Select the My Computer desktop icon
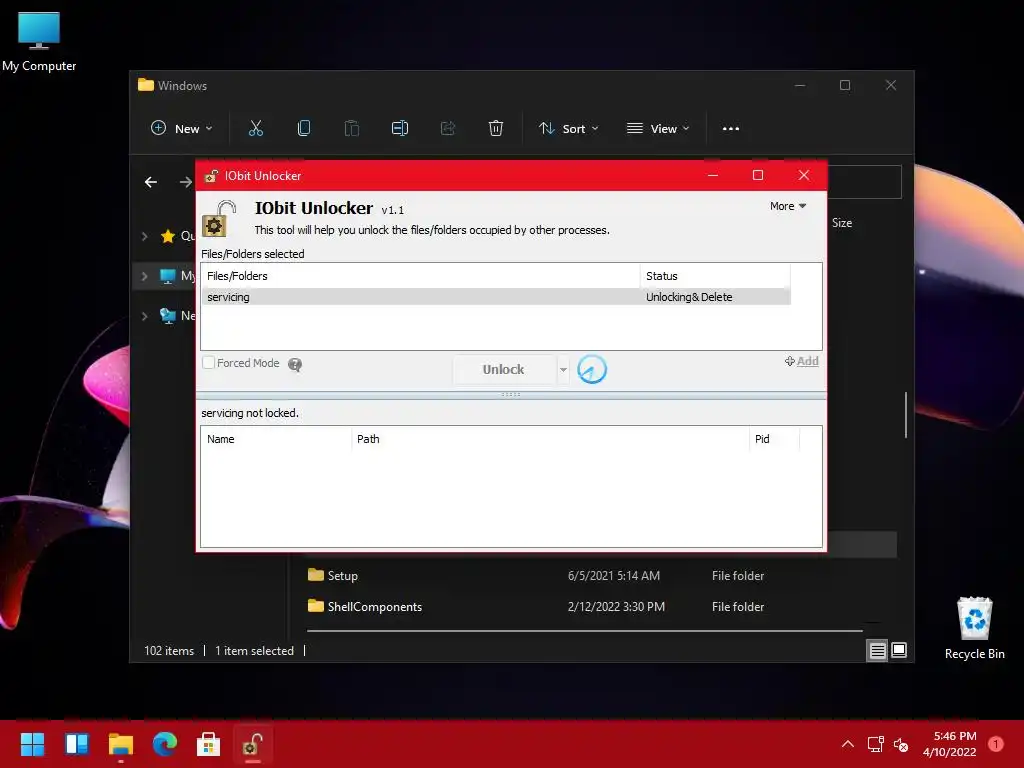 (39, 42)
